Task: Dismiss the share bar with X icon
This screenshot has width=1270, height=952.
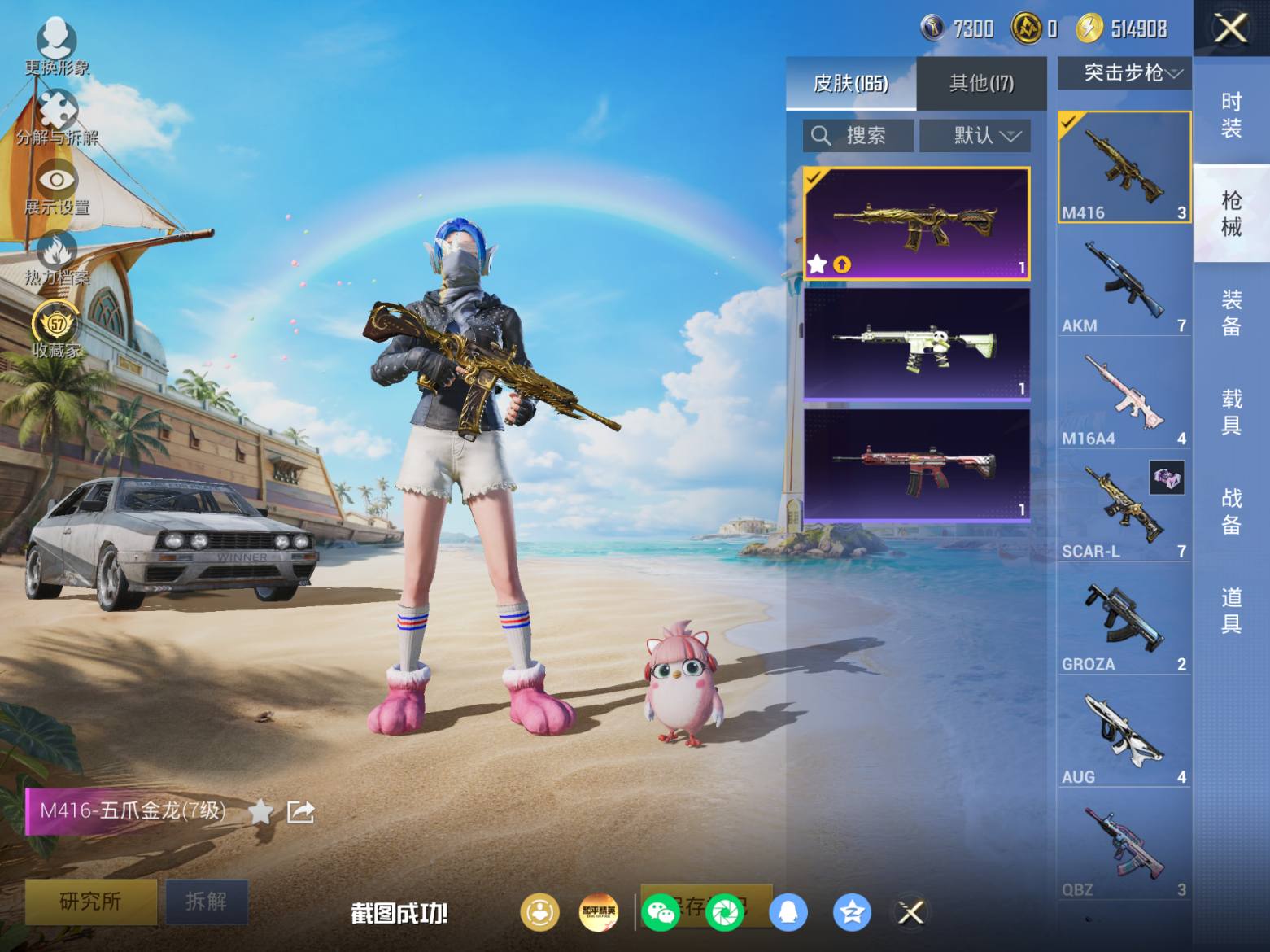Action: (x=911, y=912)
